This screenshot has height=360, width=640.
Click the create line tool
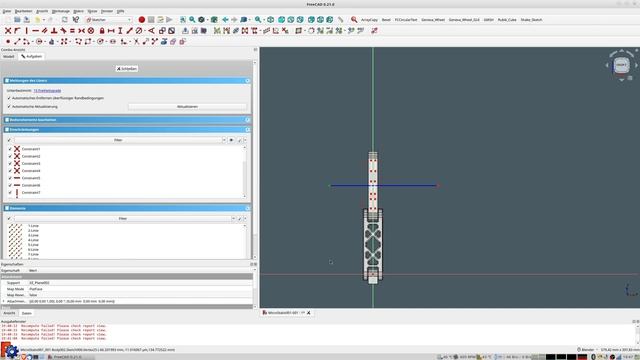[17, 41]
